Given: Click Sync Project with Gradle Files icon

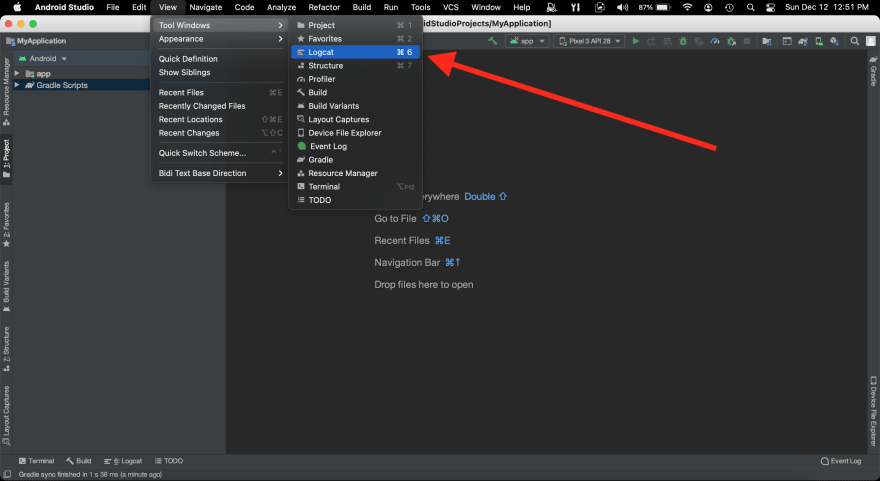Looking at the screenshot, I should (803, 41).
